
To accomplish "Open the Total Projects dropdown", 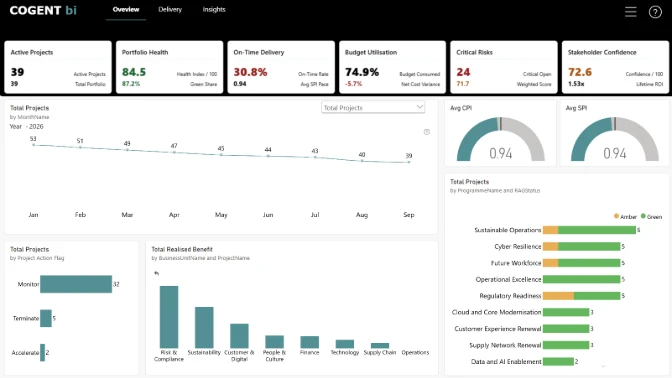I will [x=373, y=108].
